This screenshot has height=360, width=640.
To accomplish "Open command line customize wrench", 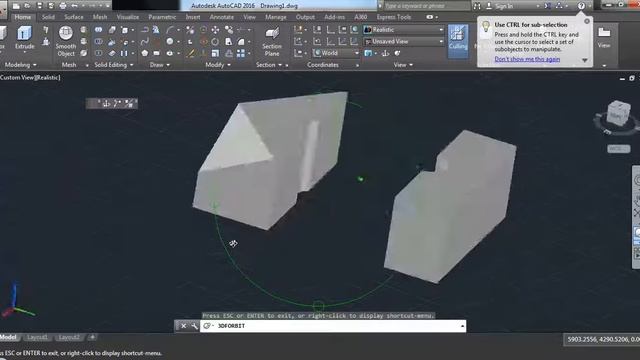I will coord(194,326).
